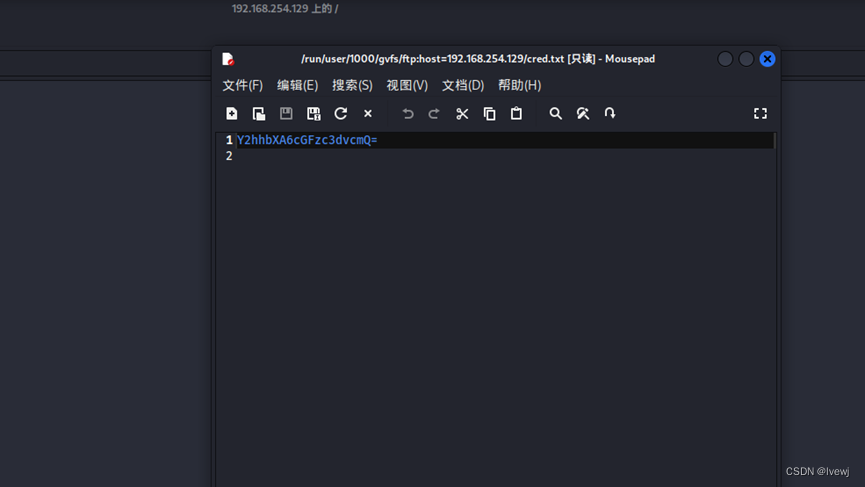This screenshot has width=865, height=487.
Task: Open the 文档(D) menu
Action: tap(463, 85)
